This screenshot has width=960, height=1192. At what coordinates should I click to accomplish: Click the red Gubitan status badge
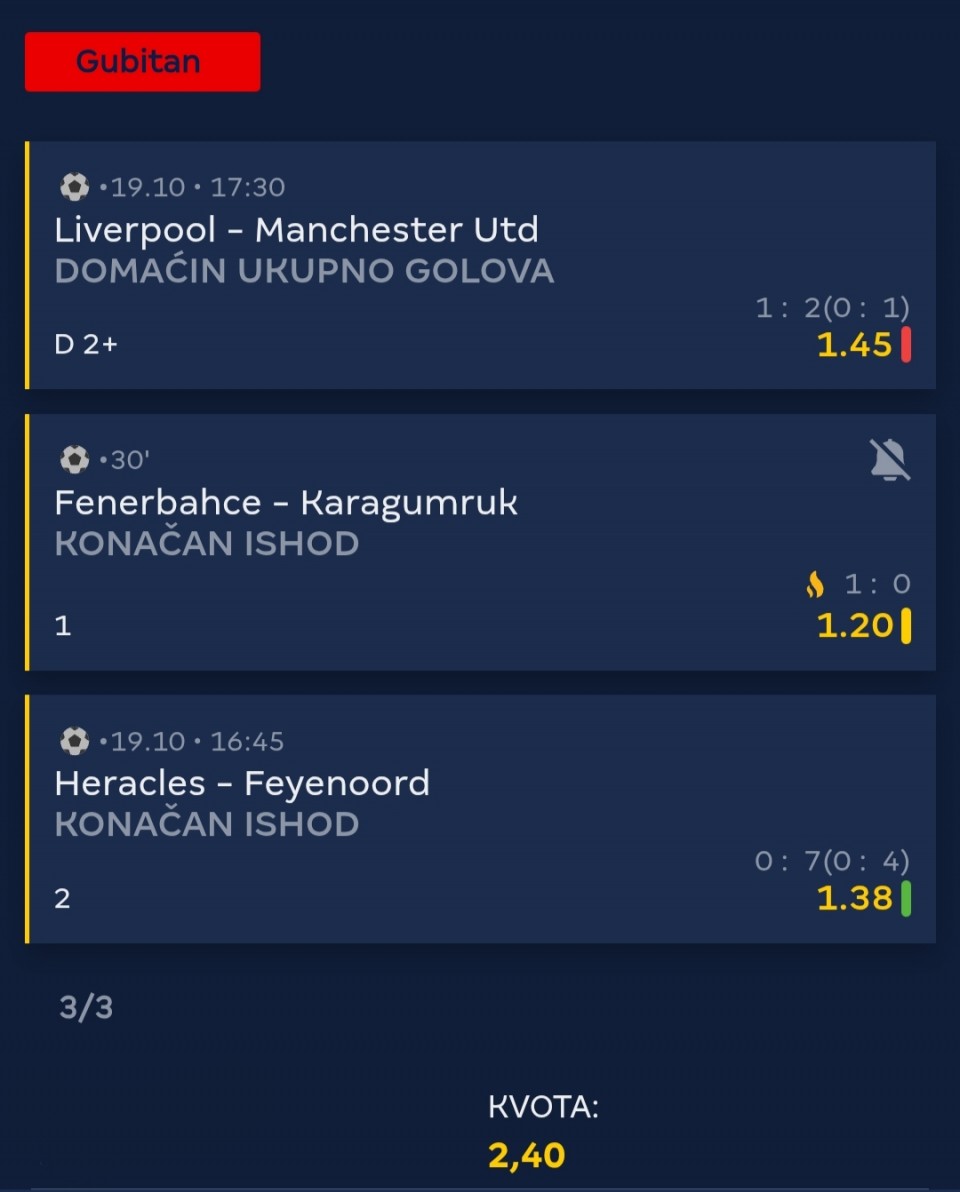[x=142, y=62]
